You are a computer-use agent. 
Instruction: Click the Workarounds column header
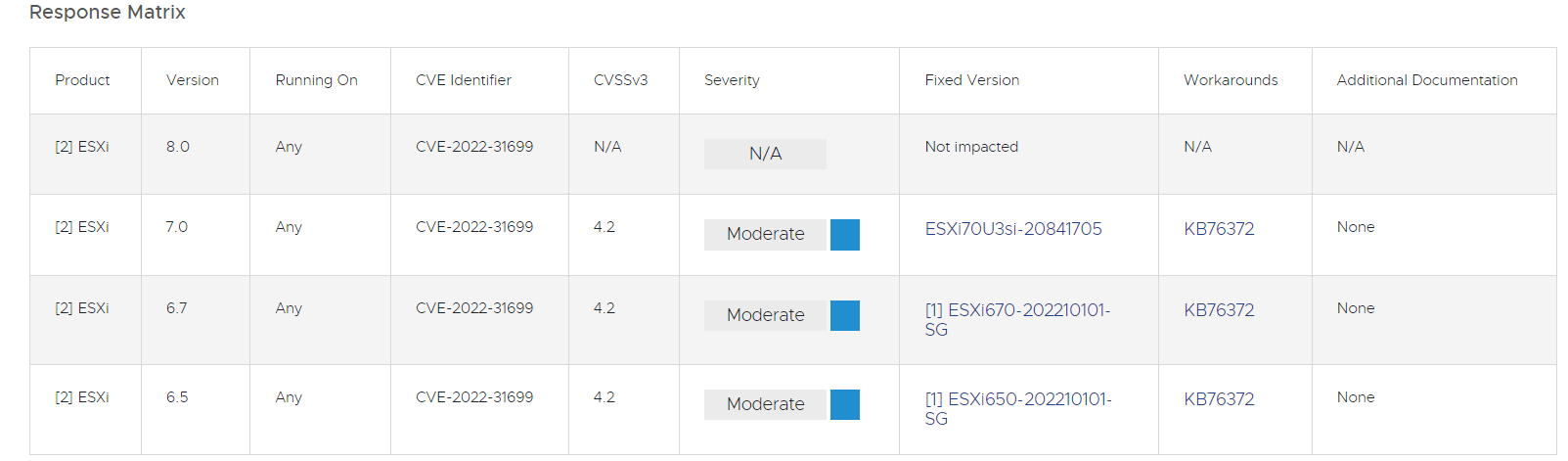pos(1231,80)
